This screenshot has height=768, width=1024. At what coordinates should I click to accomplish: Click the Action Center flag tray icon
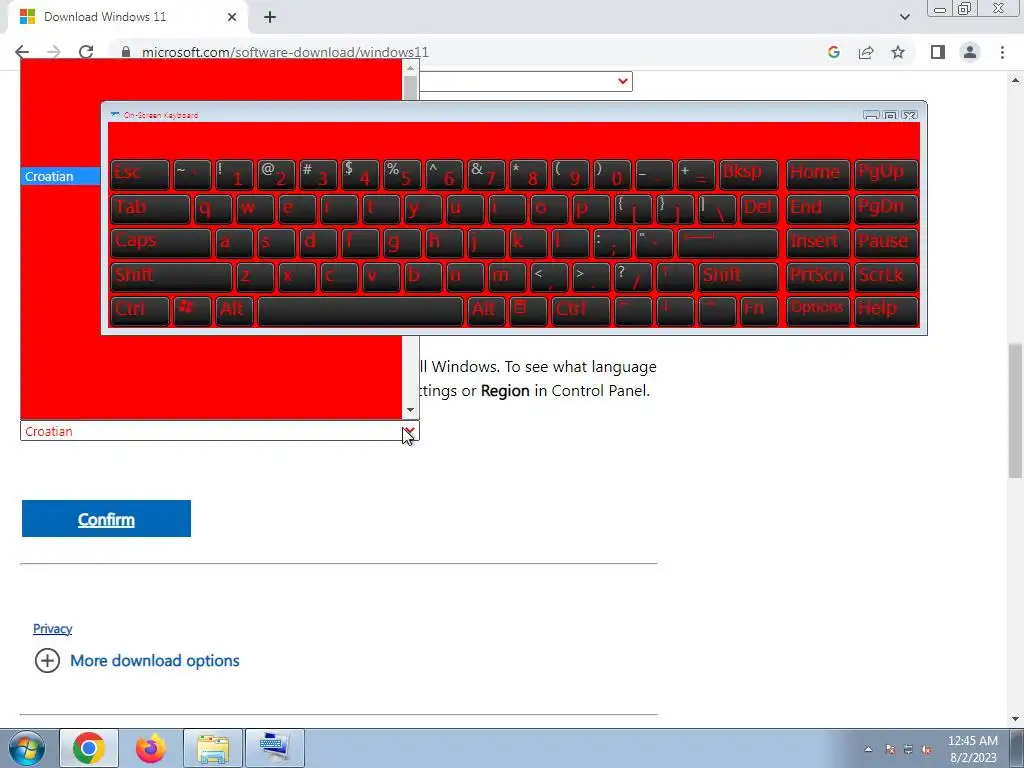click(889, 750)
